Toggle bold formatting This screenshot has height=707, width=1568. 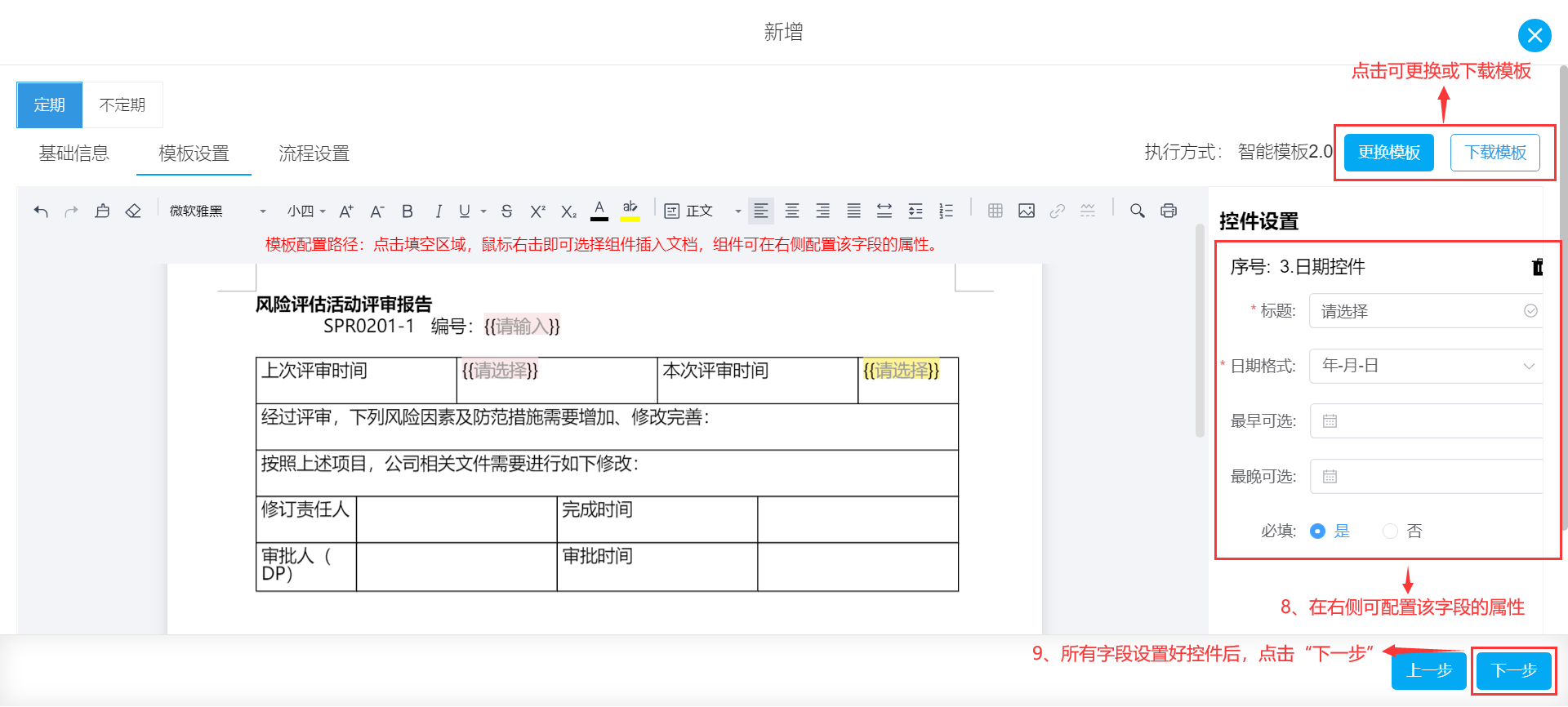pyautogui.click(x=408, y=211)
